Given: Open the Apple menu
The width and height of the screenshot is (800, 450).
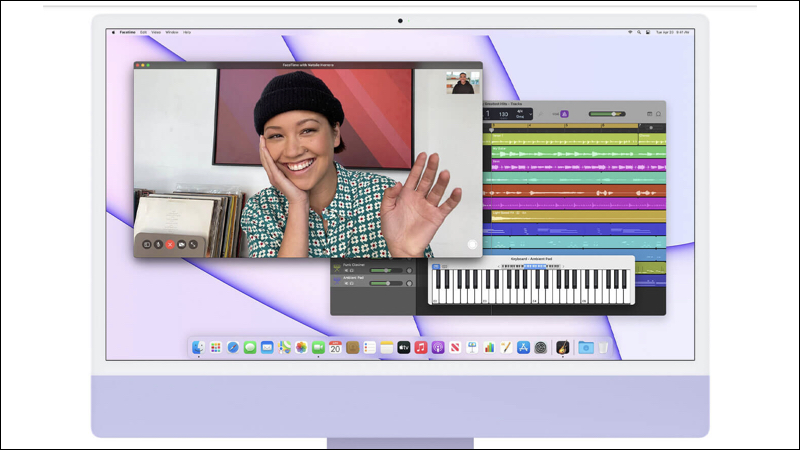Looking at the screenshot, I should 113,32.
